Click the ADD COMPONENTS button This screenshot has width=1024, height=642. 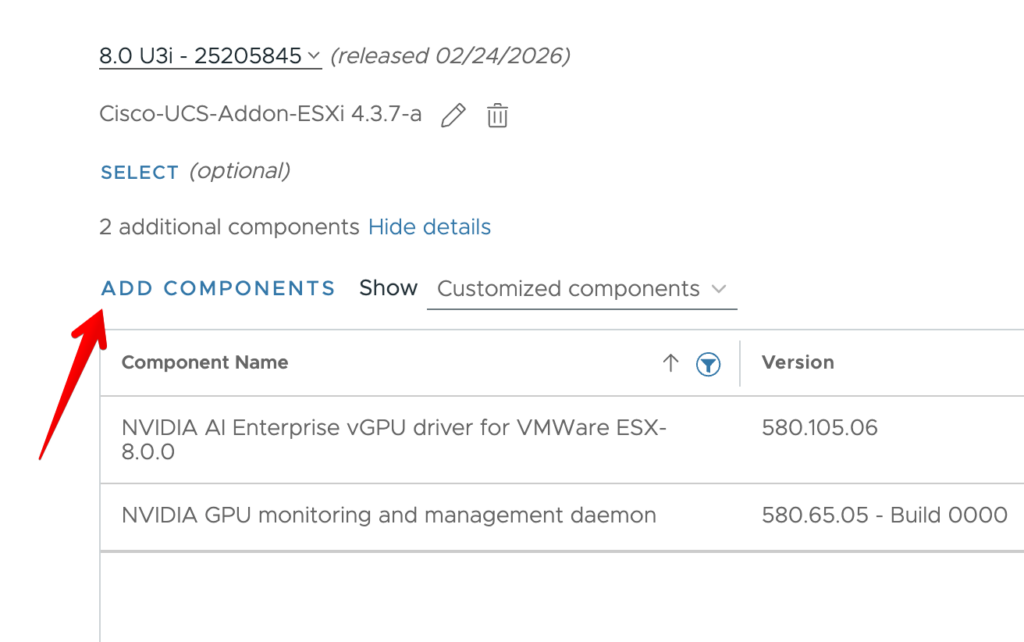pos(218,288)
